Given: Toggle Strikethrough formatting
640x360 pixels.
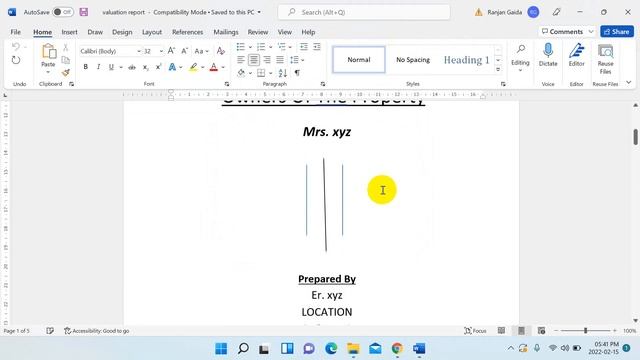Looking at the screenshot, I should [132, 67].
